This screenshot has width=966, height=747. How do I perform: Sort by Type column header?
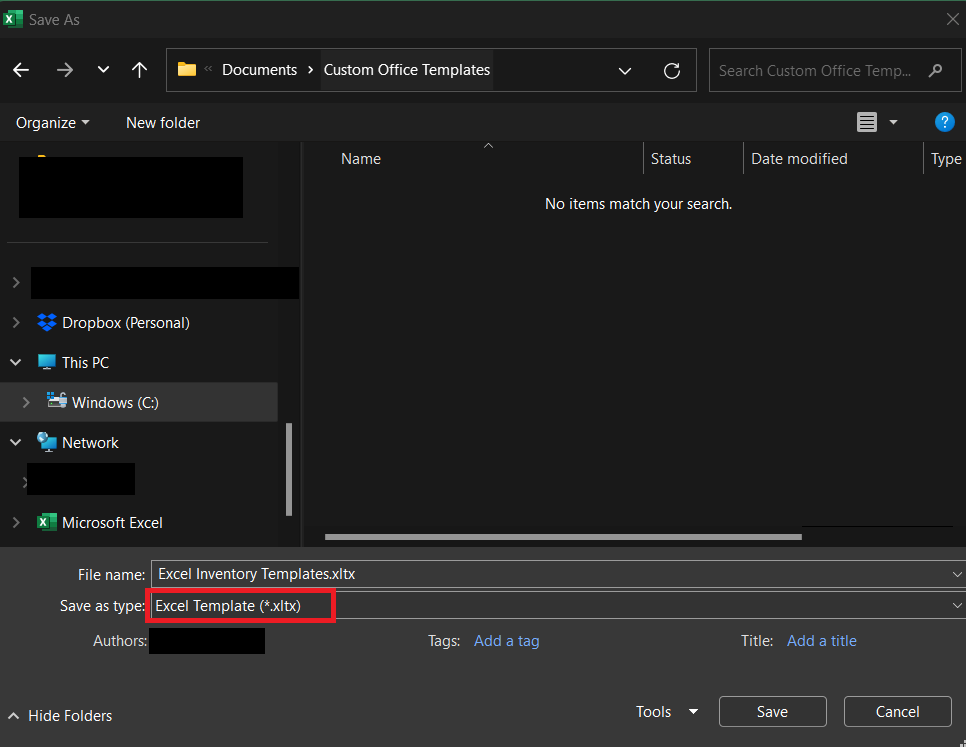click(946, 159)
